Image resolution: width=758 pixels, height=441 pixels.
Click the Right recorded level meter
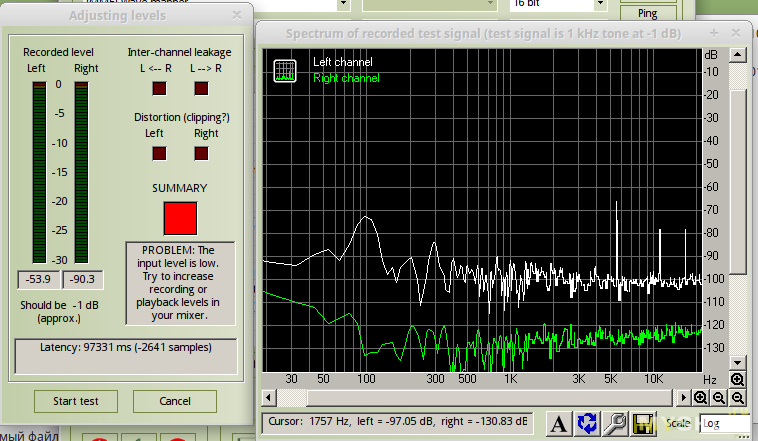coord(82,173)
